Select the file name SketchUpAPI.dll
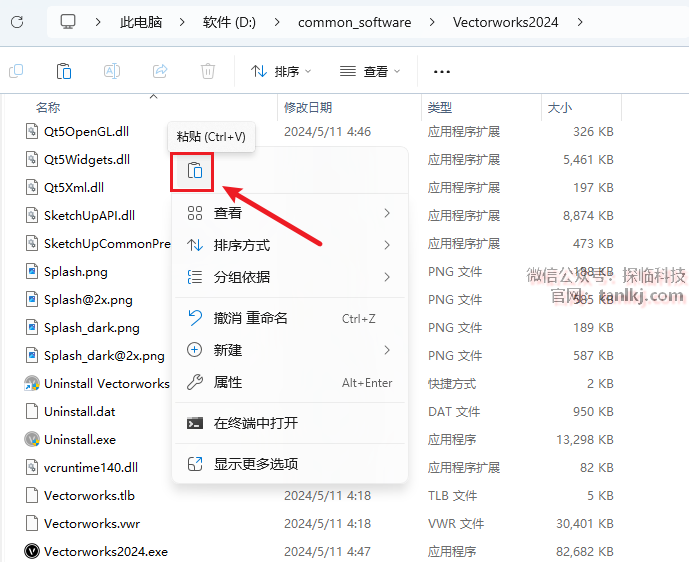Viewport: 689px width, 562px height. coord(90,215)
